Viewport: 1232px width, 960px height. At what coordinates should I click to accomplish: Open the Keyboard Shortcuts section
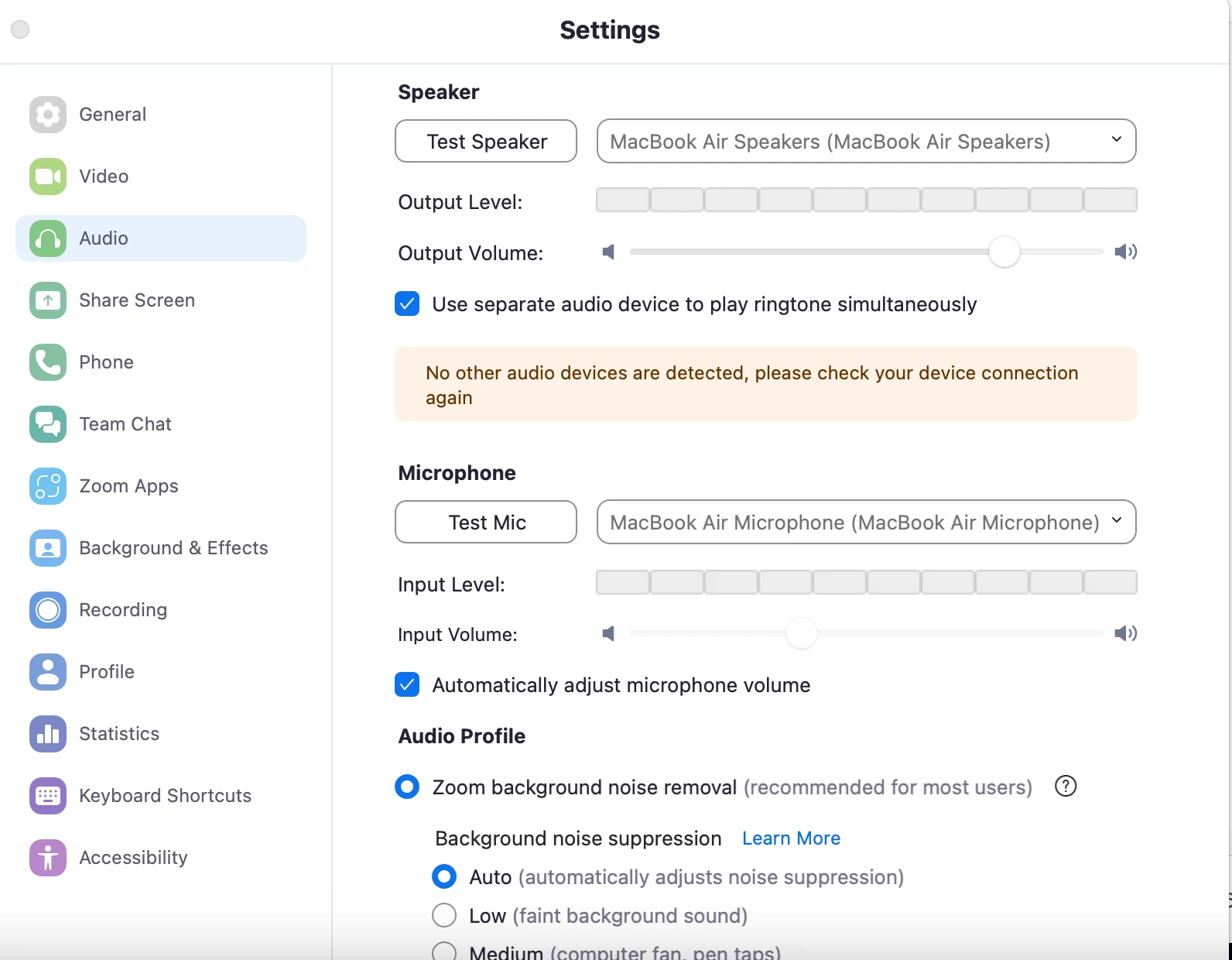point(165,796)
